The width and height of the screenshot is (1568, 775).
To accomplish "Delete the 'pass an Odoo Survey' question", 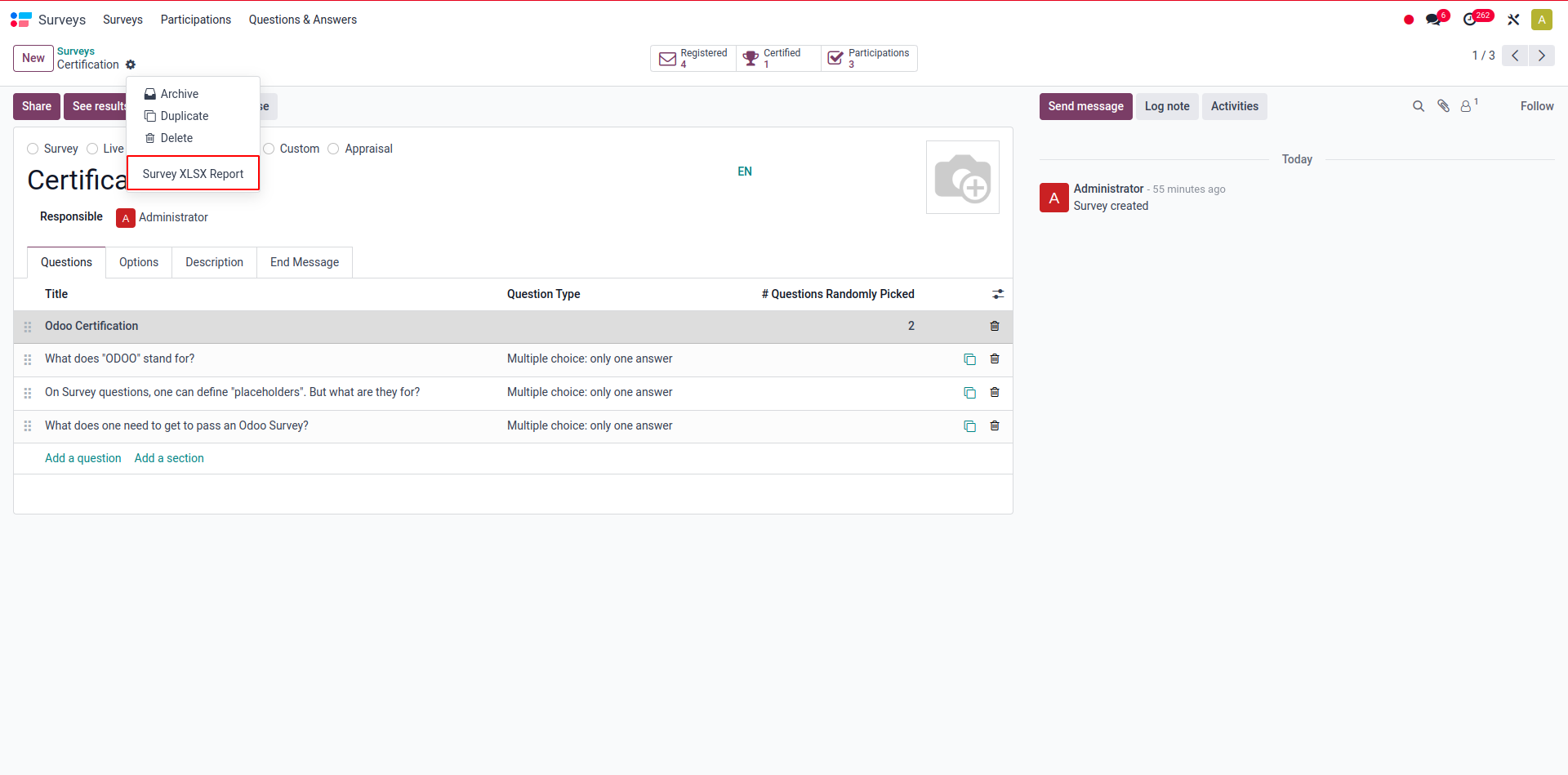I will tap(995, 425).
